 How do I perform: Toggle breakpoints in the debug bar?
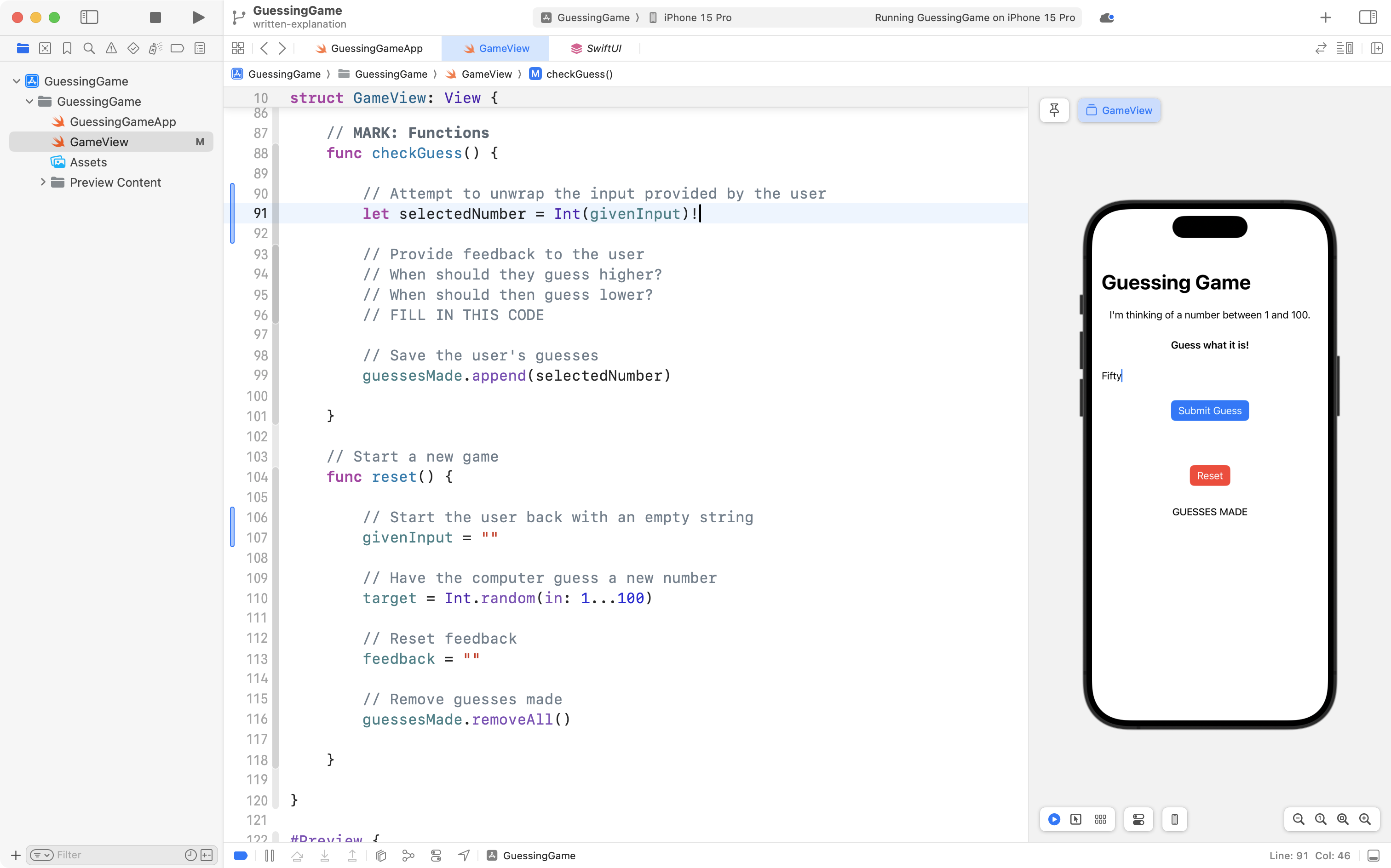click(x=240, y=856)
